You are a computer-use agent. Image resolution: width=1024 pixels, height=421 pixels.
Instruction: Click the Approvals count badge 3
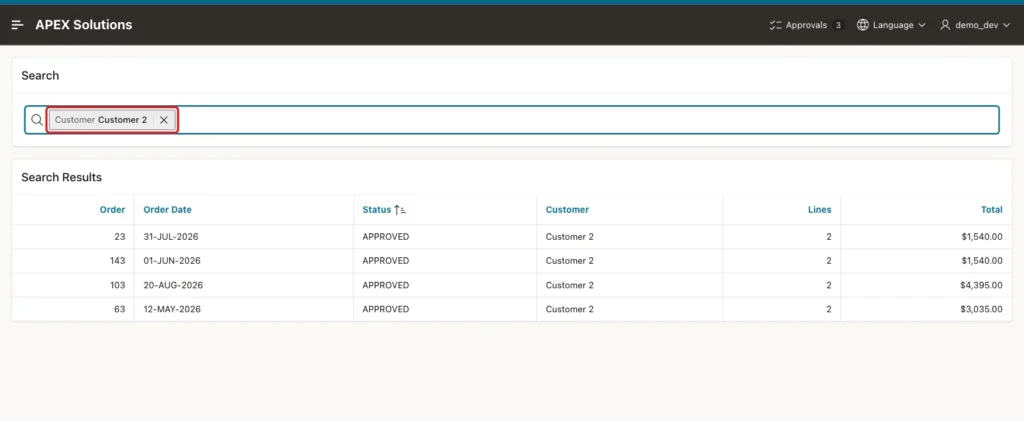[x=838, y=25]
